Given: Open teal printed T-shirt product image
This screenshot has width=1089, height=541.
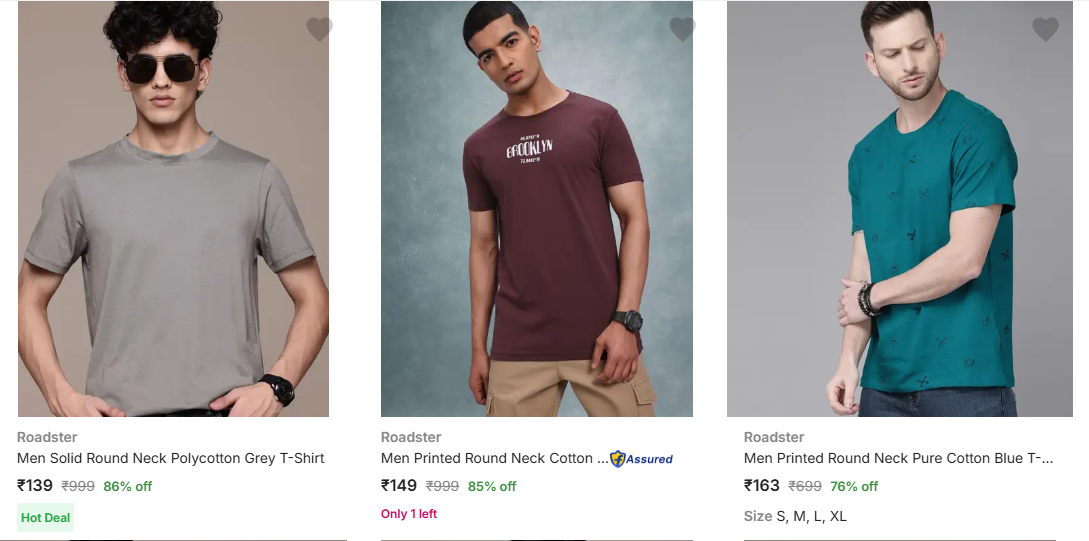Looking at the screenshot, I should (900, 220).
